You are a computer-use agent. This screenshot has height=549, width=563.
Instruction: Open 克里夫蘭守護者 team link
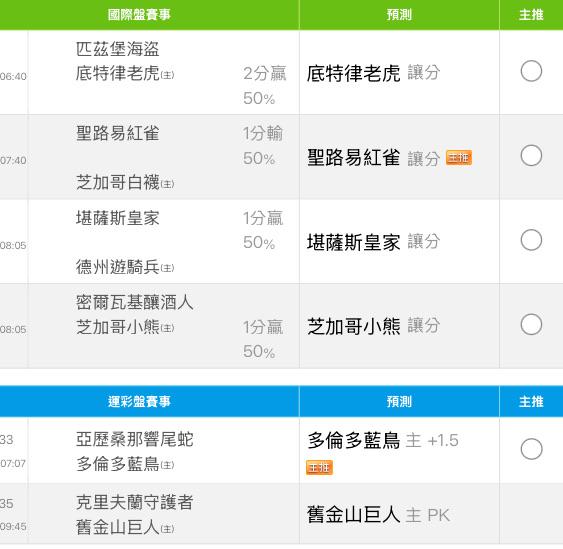click(x=134, y=502)
